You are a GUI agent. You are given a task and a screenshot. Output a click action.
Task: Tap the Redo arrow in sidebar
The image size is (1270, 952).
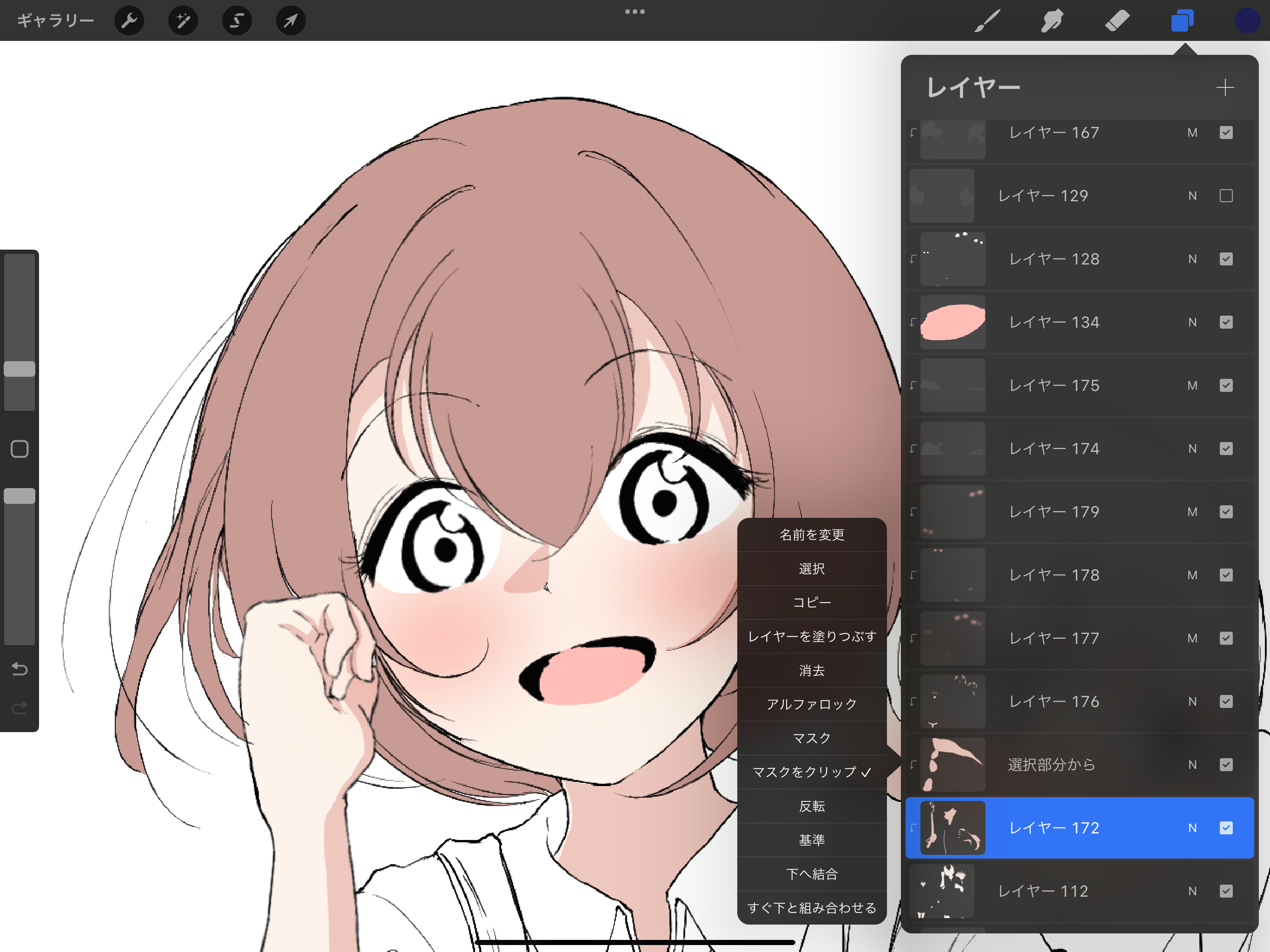(20, 708)
